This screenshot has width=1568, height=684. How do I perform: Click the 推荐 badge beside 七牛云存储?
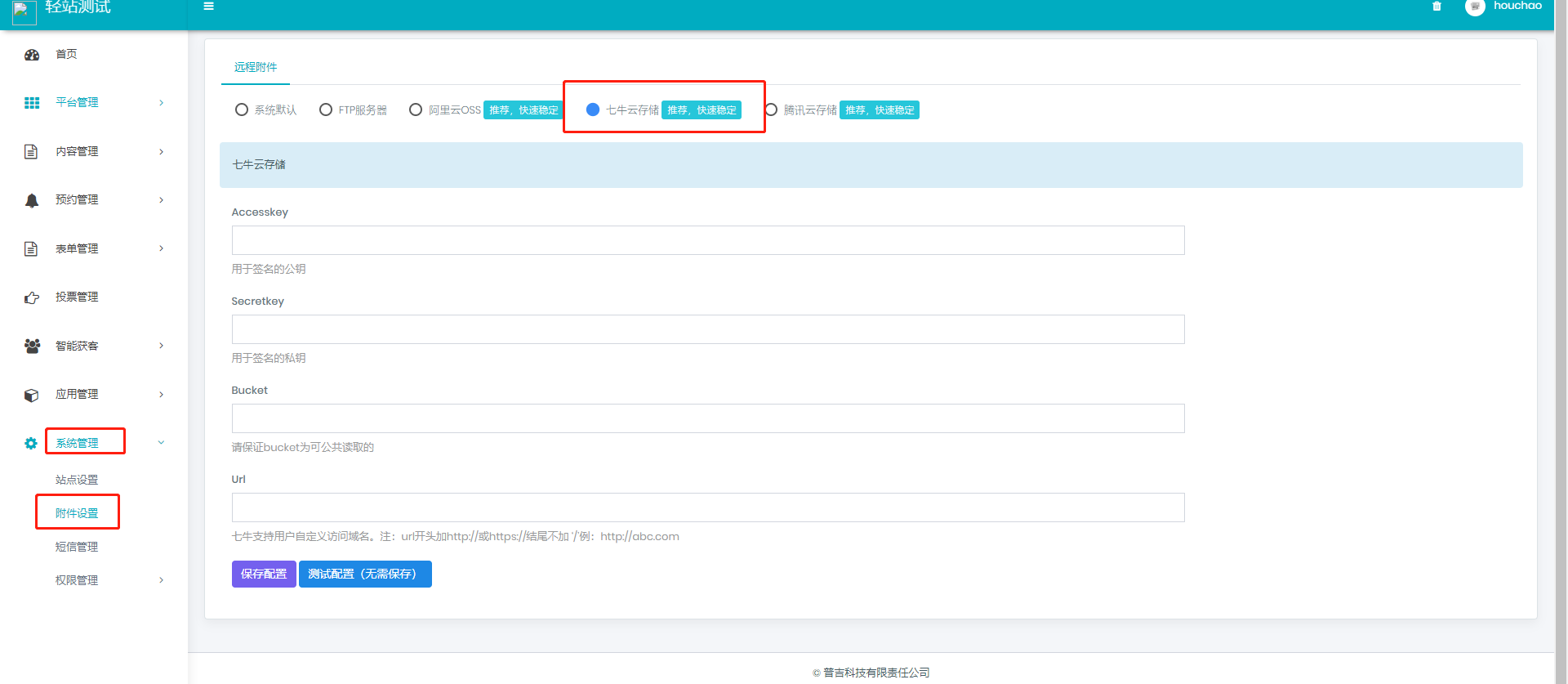[702, 110]
